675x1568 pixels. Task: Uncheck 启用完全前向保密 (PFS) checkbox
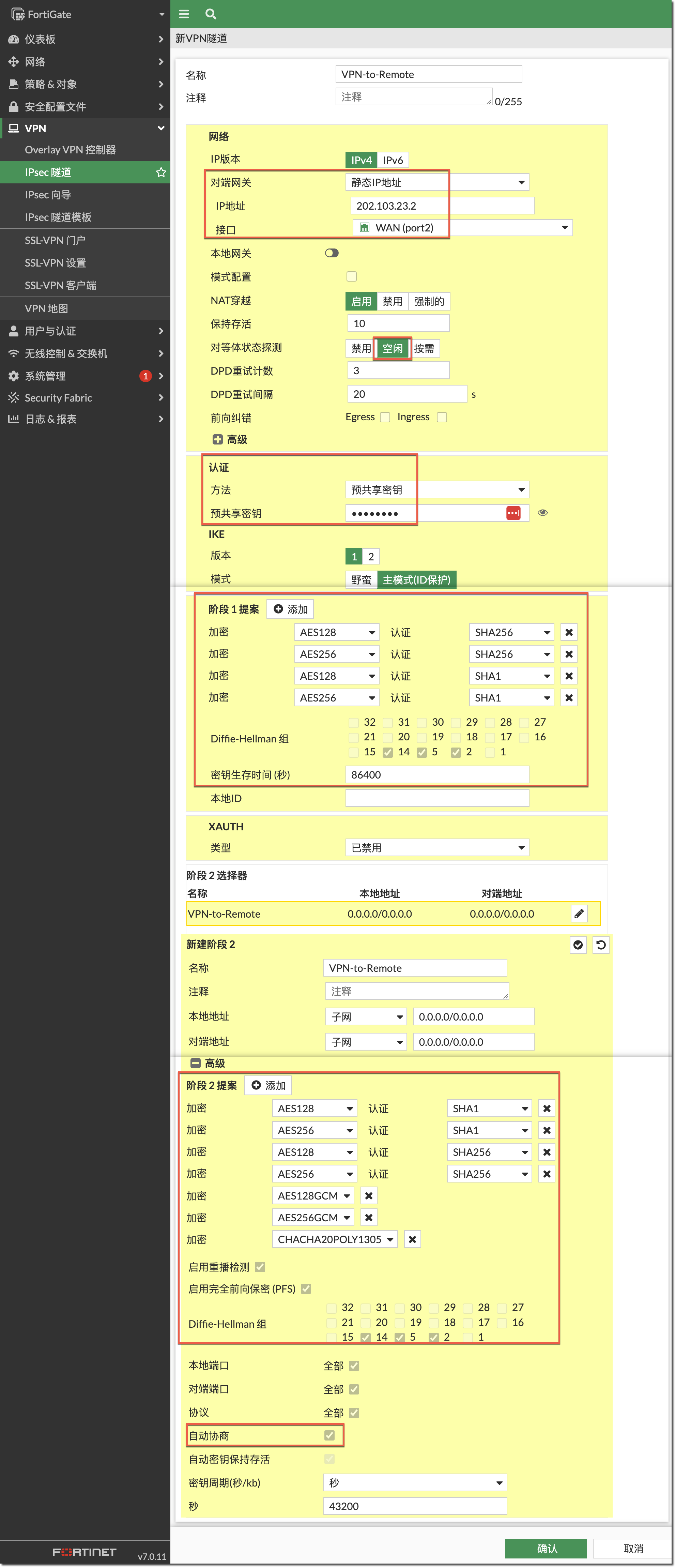point(306,1288)
